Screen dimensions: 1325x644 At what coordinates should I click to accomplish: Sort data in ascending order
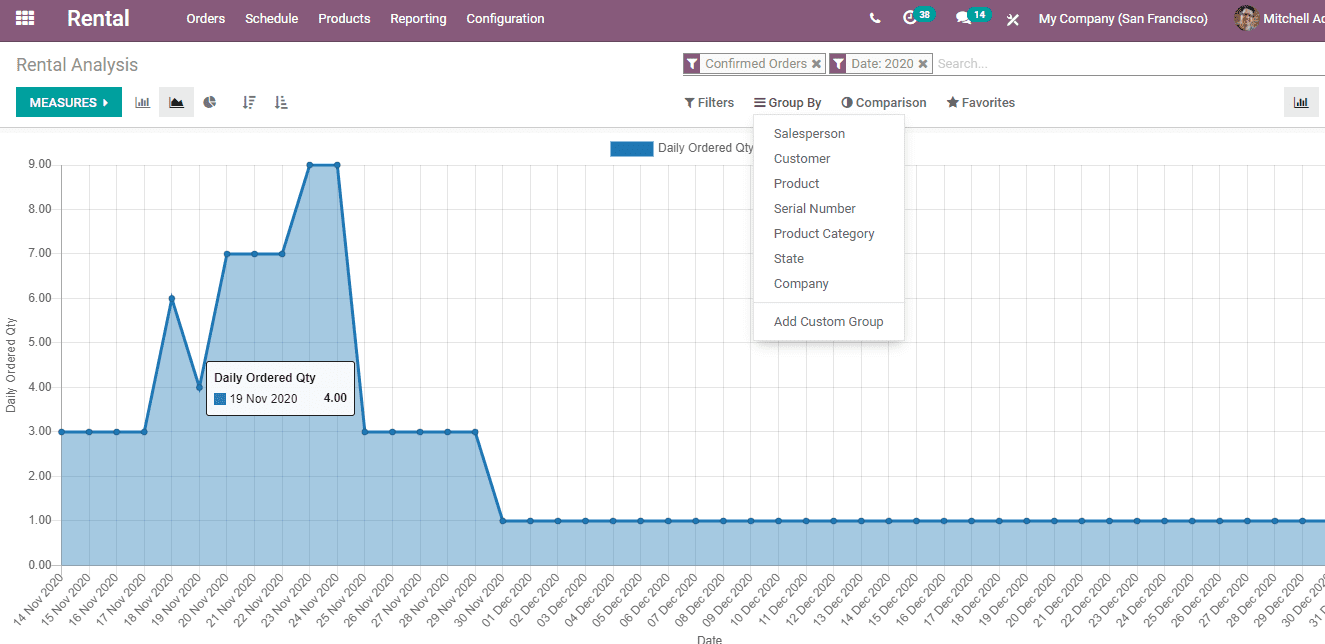(x=281, y=102)
